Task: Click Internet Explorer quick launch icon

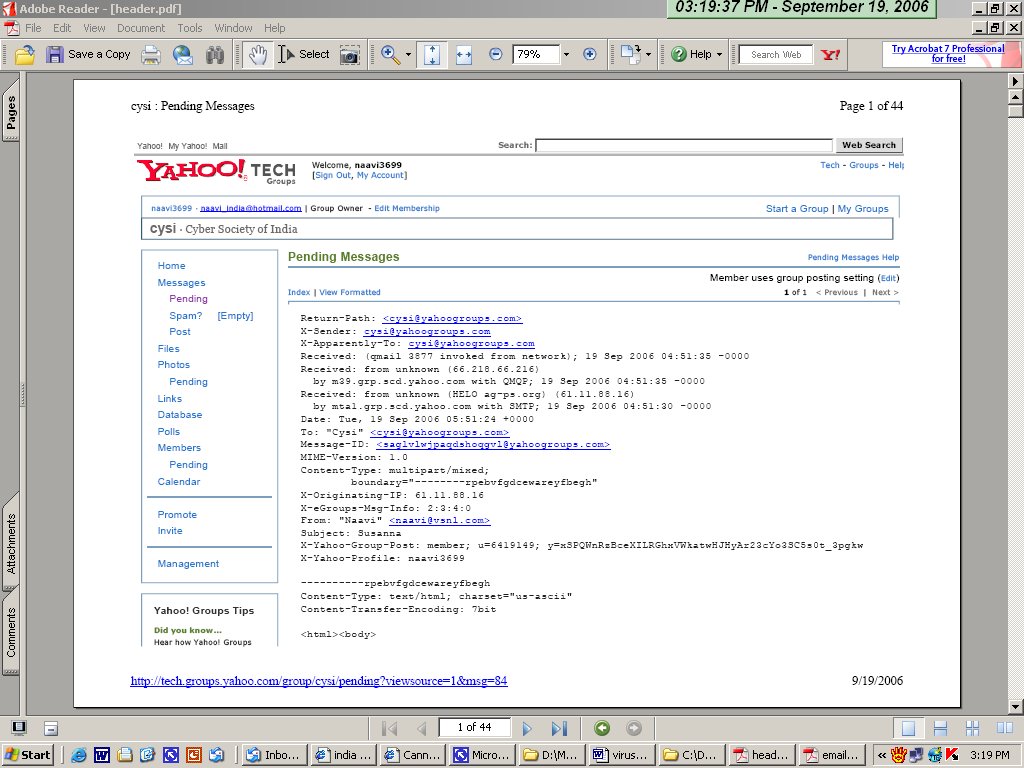Action: coord(79,755)
